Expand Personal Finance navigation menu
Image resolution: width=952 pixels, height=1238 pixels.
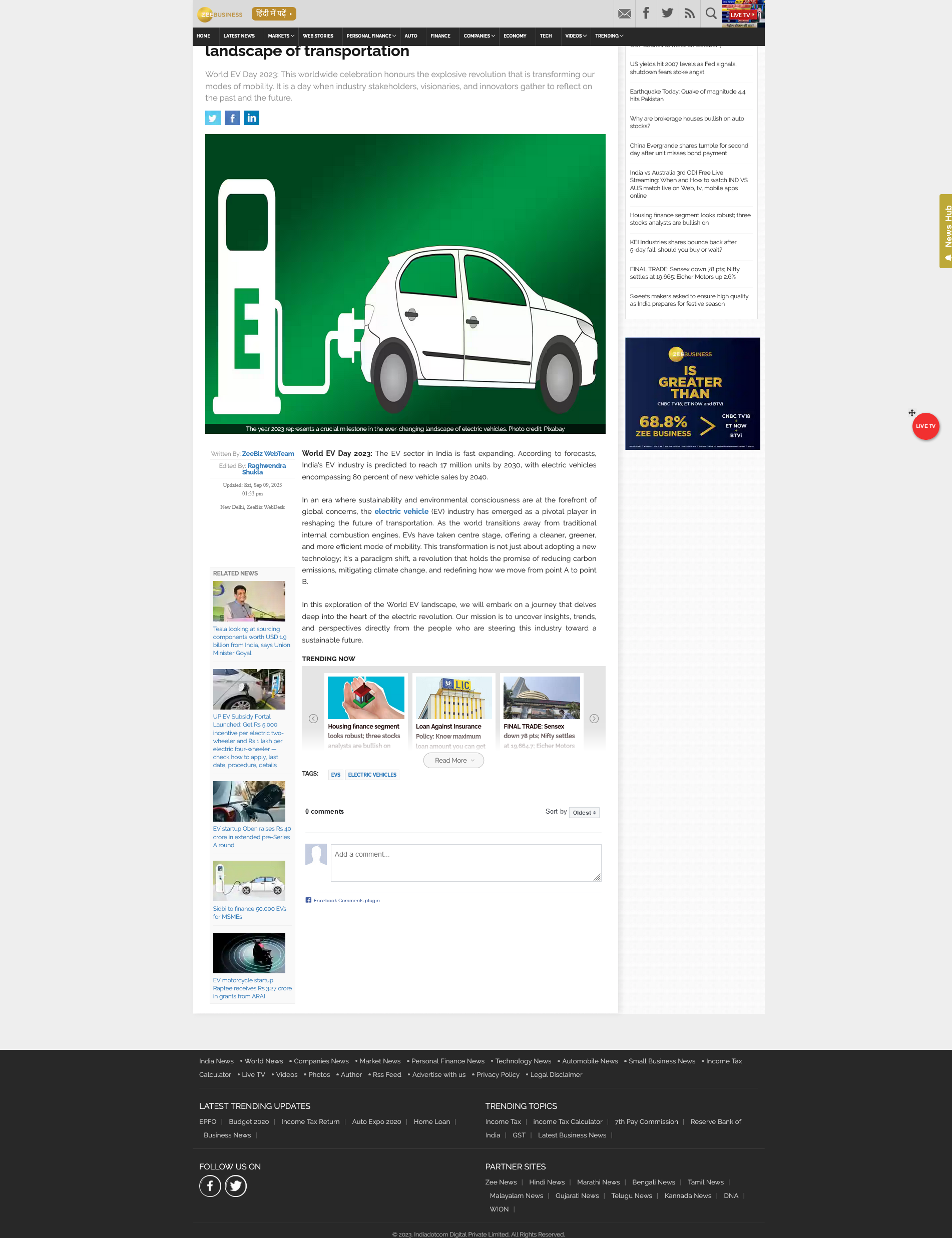click(370, 36)
